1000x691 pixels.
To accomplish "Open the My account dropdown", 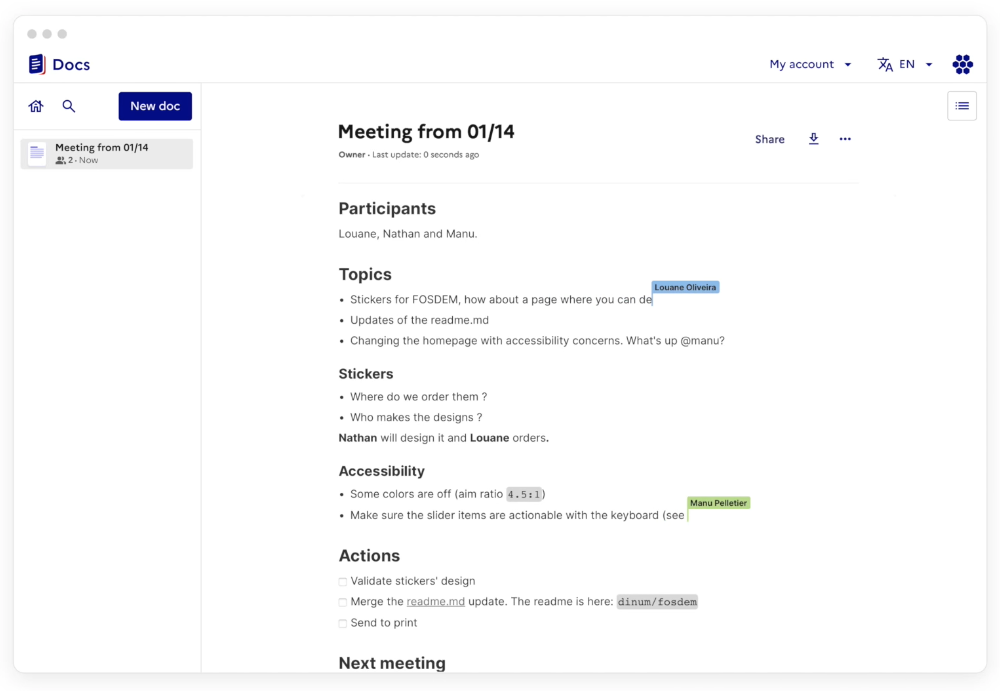I will click(x=800, y=64).
